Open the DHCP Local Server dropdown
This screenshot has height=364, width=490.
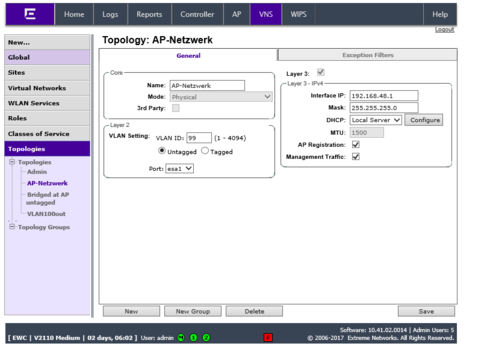coord(376,120)
